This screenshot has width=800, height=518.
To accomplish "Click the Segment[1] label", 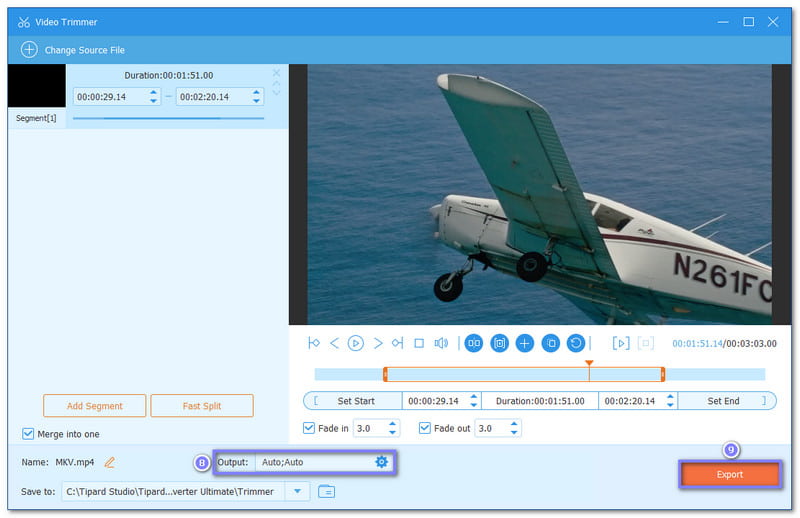I will pos(36,118).
